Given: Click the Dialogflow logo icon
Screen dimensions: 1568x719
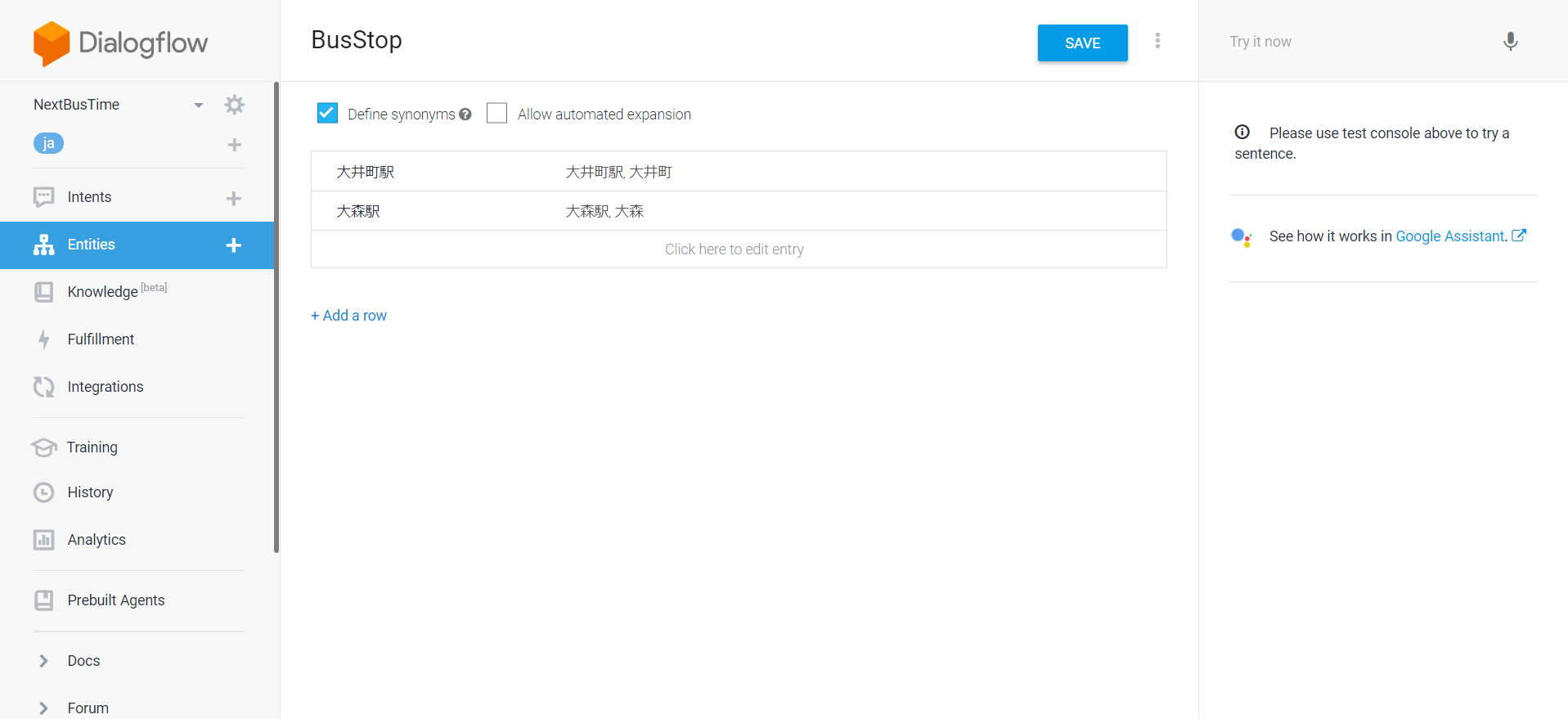Looking at the screenshot, I should click(x=52, y=43).
